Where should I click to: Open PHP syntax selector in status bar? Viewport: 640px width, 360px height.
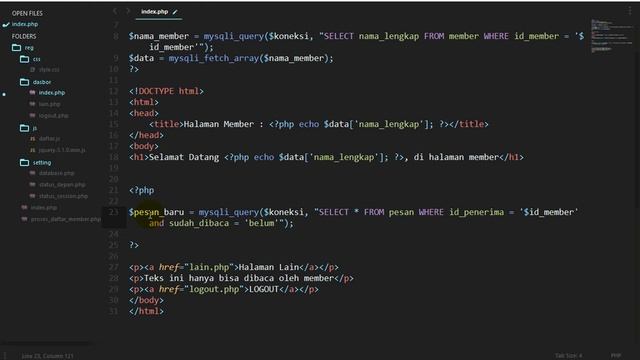click(616, 356)
